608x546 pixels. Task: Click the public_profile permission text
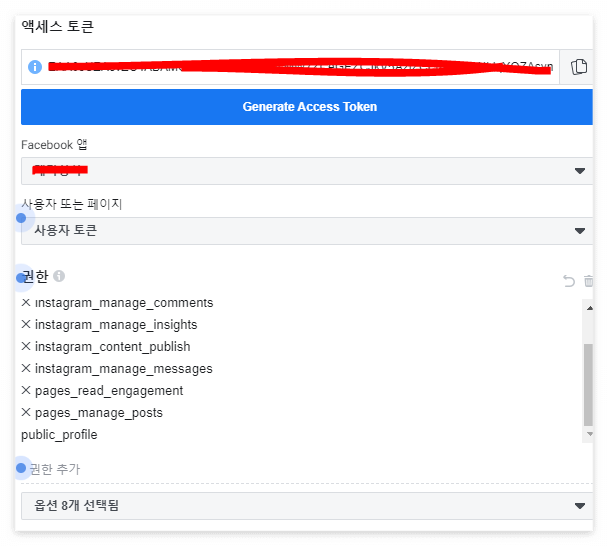(59, 435)
